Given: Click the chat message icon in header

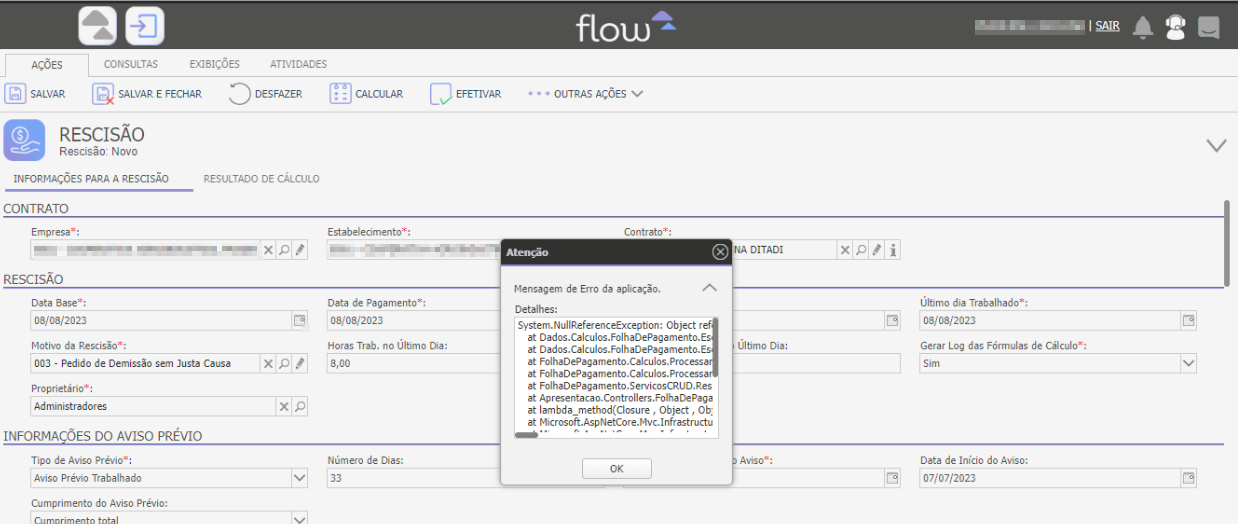Looking at the screenshot, I should [1209, 27].
